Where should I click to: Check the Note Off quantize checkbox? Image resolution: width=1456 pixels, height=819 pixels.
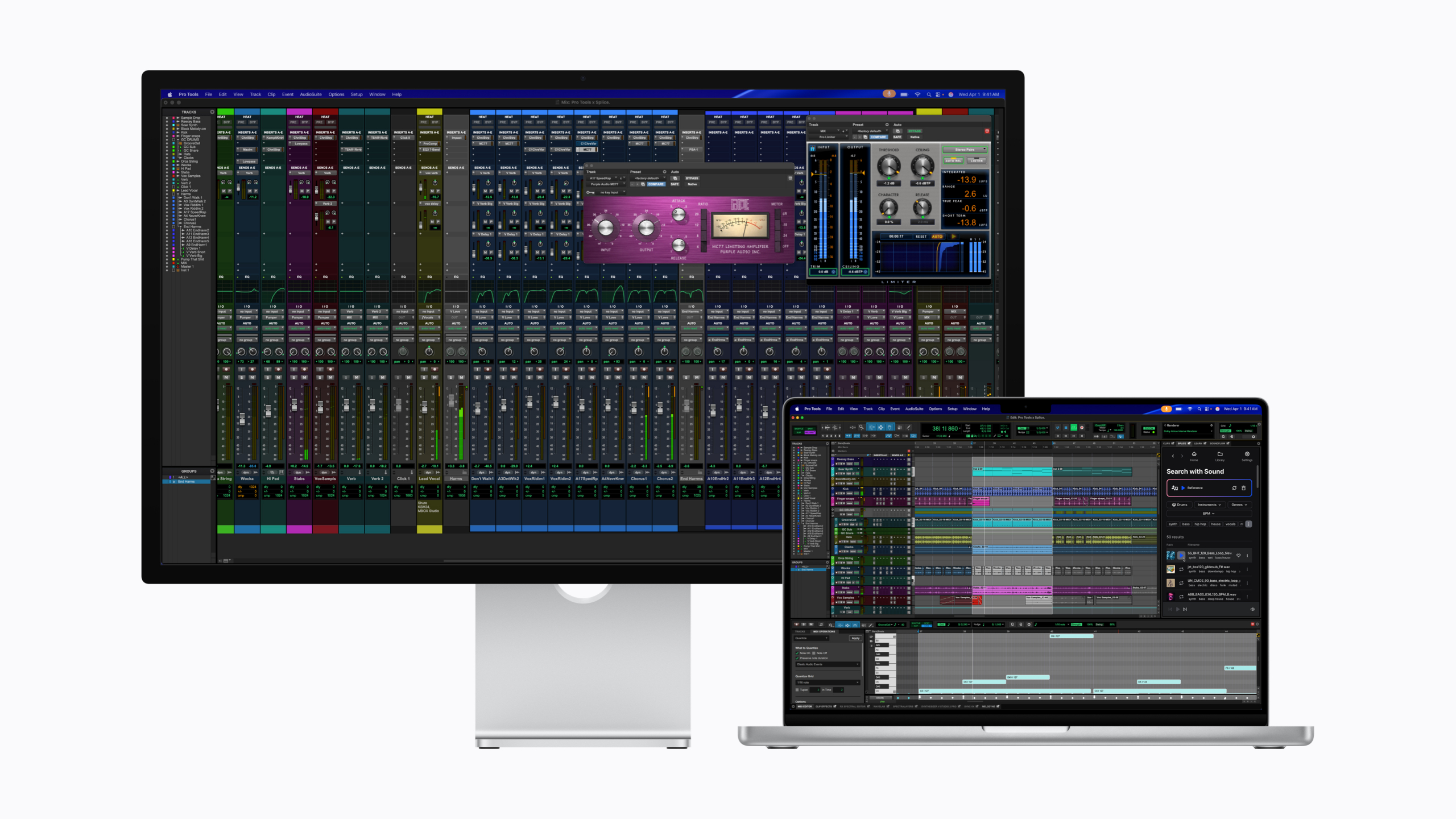(x=814, y=653)
